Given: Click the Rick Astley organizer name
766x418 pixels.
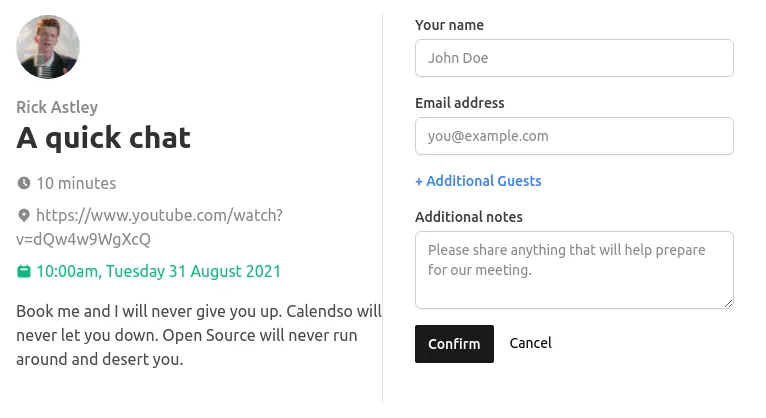Looking at the screenshot, I should [57, 108].
